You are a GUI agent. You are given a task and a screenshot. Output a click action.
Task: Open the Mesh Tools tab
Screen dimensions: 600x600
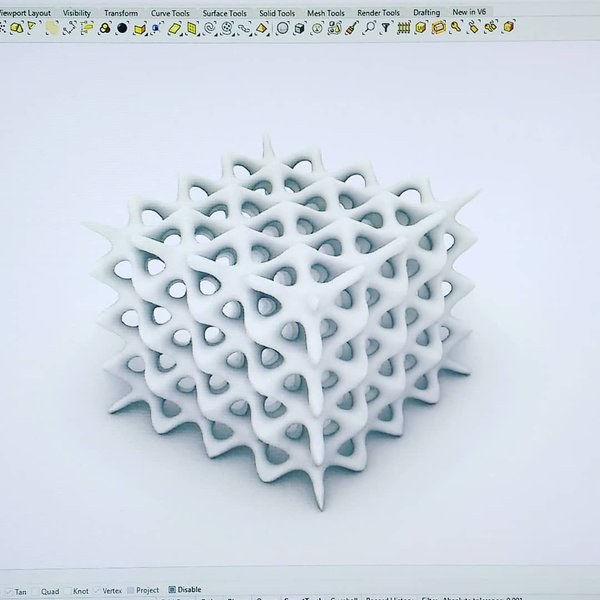click(x=326, y=13)
